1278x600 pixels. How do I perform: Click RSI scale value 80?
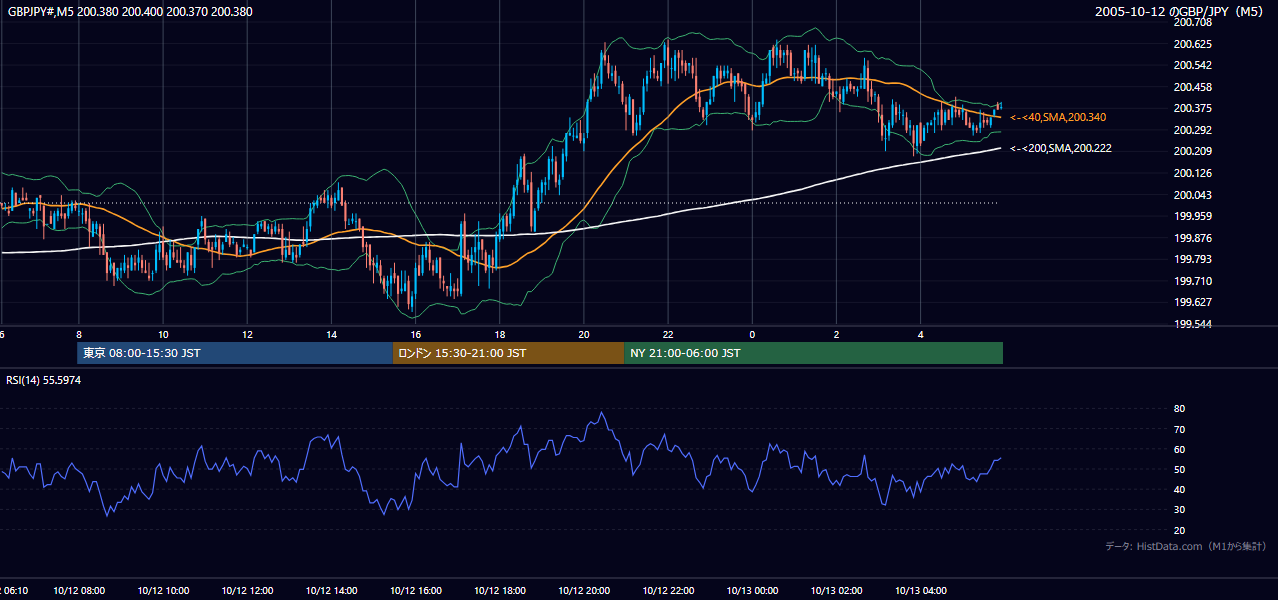[1179, 409]
